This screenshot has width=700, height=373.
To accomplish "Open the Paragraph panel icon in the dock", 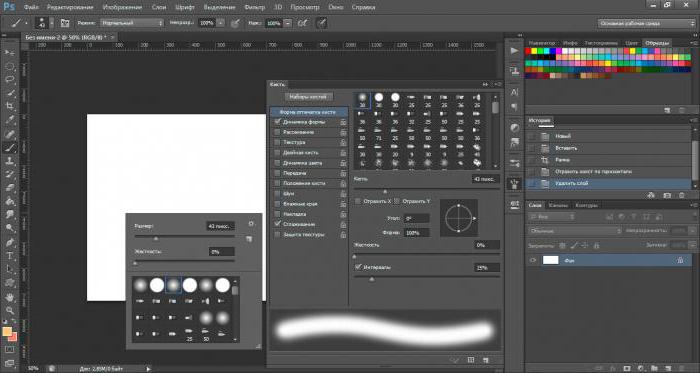I will [x=514, y=107].
